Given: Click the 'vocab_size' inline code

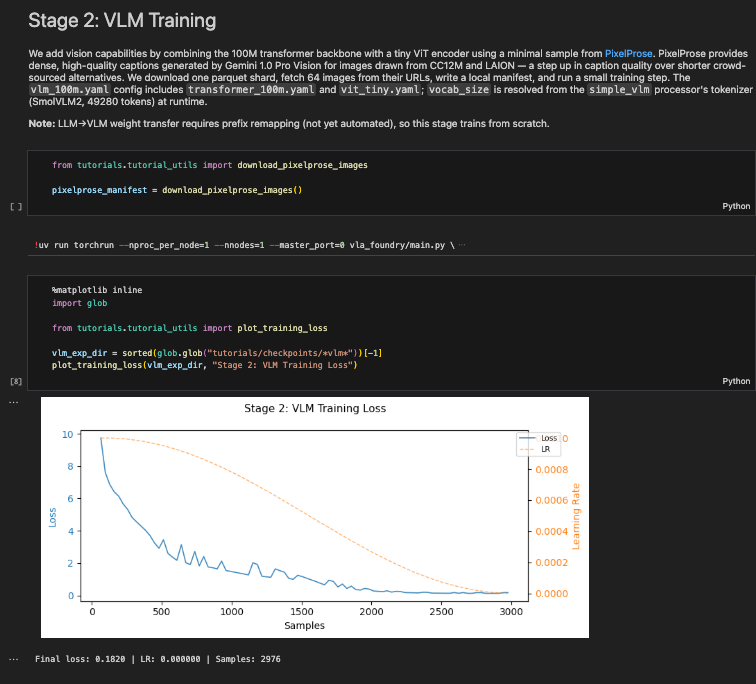Looking at the screenshot, I should pos(459,90).
